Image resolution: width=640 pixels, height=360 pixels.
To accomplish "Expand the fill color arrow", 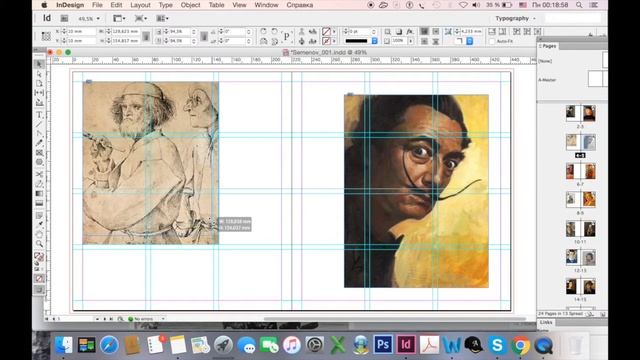I will tap(334, 31).
